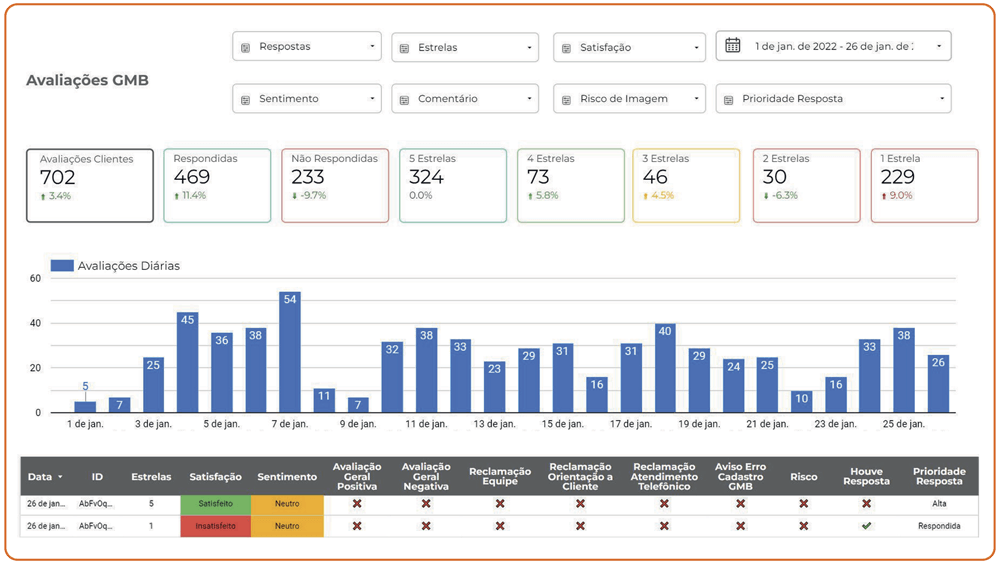The height and width of the screenshot is (564, 1000).
Task: Click the 1 Estrela scorecard
Action: [924, 186]
